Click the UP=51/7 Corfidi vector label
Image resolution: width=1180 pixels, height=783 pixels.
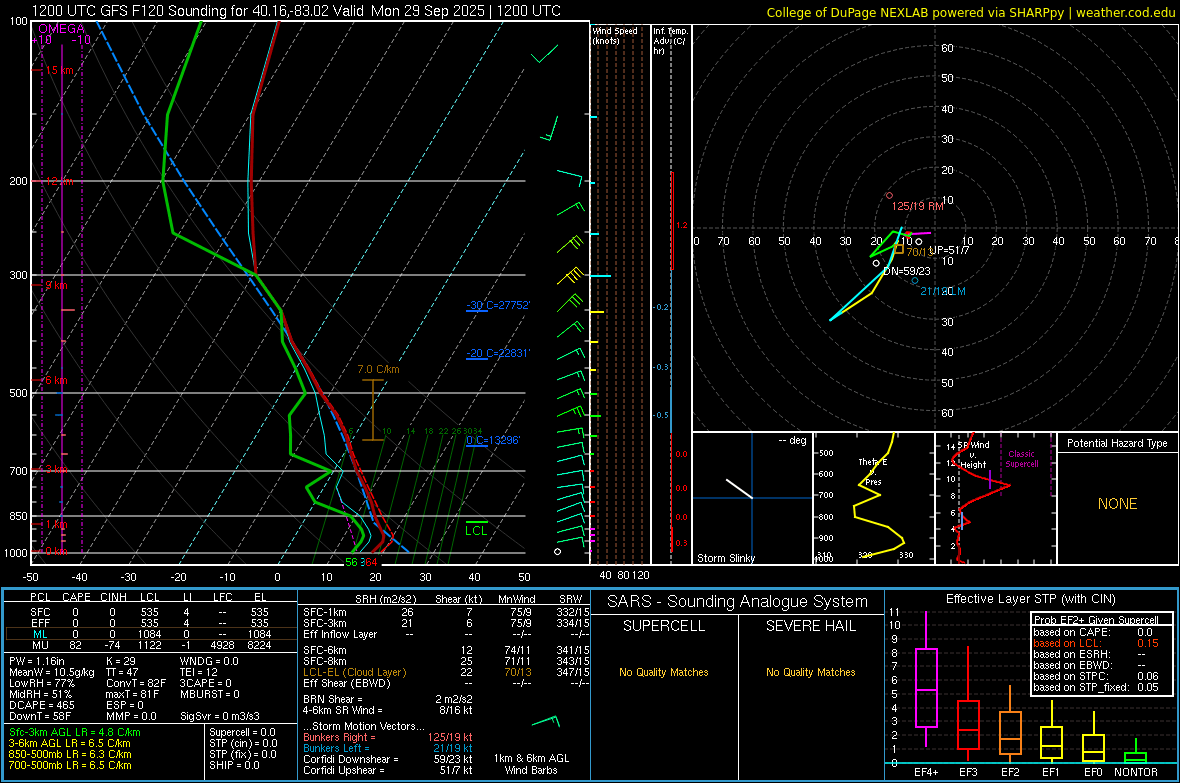pyautogui.click(x=950, y=250)
